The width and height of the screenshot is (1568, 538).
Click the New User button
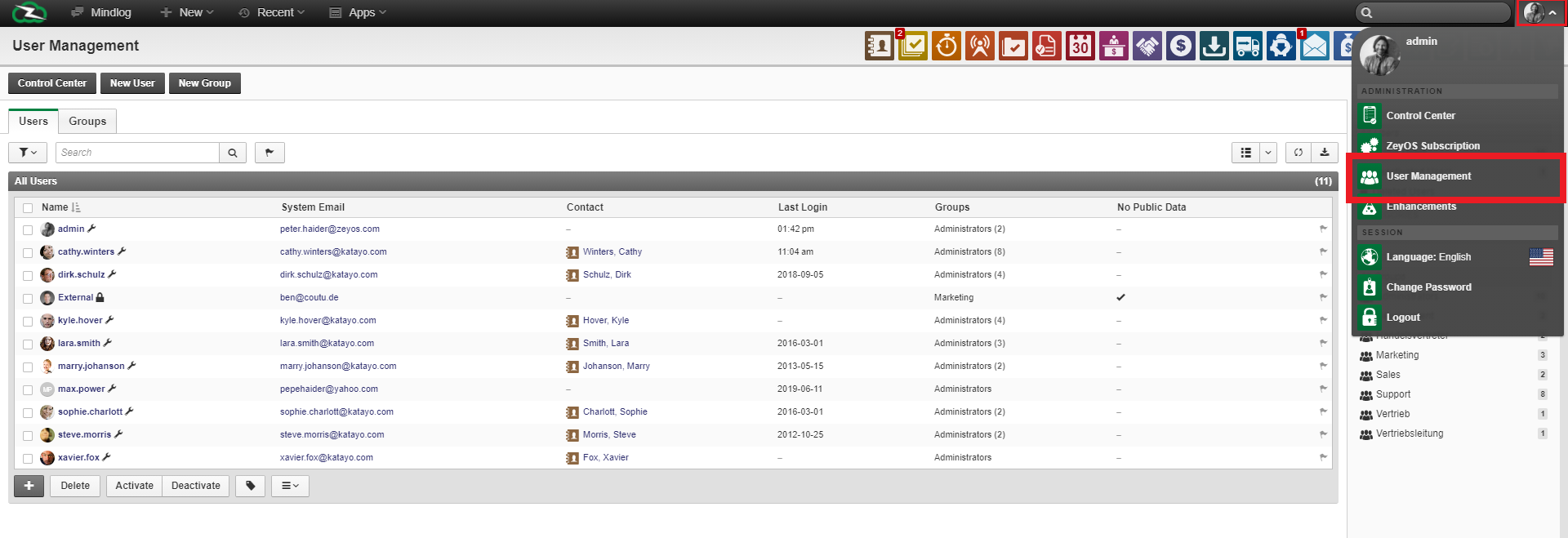132,83
